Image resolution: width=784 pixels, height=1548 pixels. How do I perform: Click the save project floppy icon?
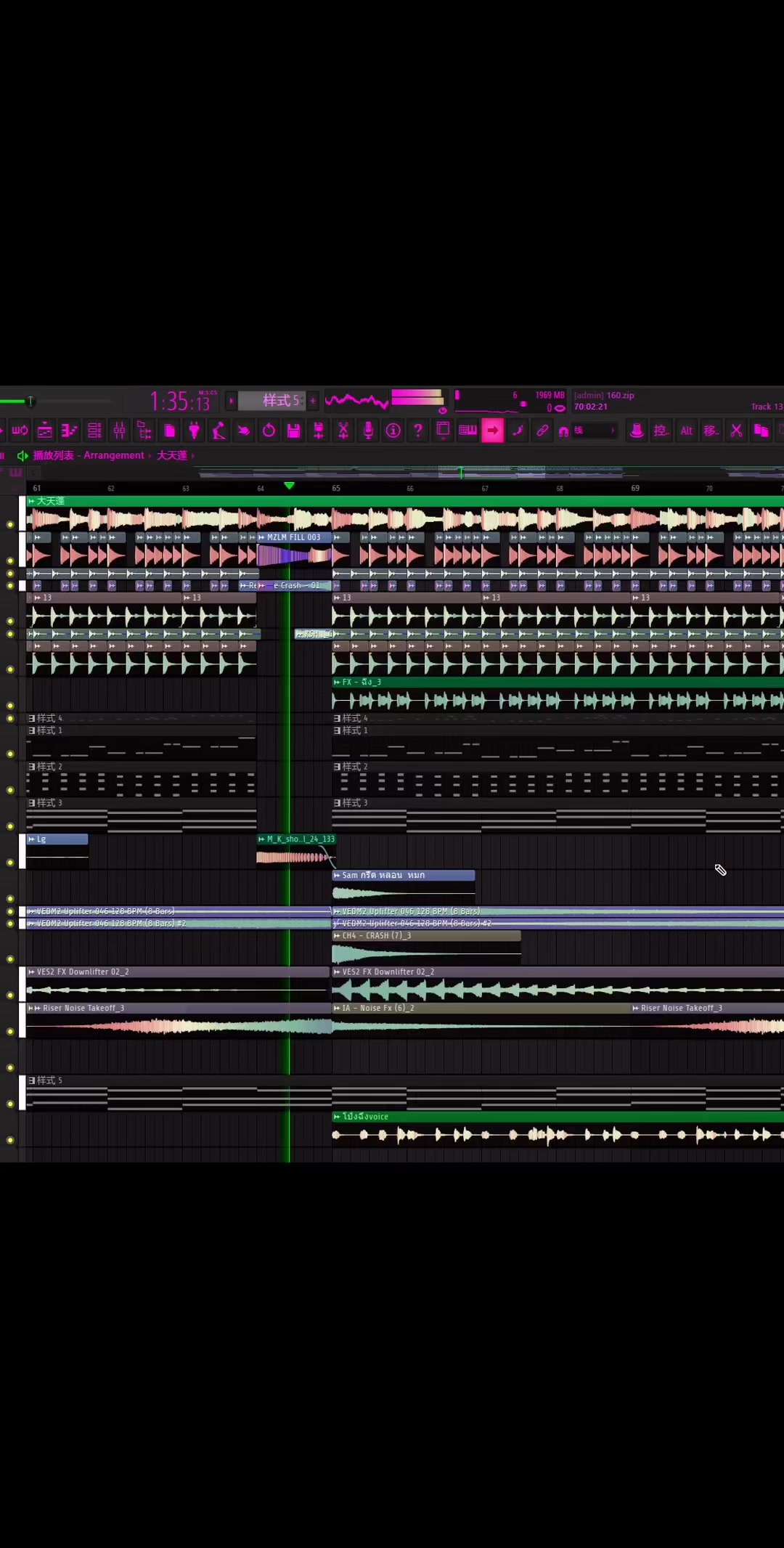293,431
